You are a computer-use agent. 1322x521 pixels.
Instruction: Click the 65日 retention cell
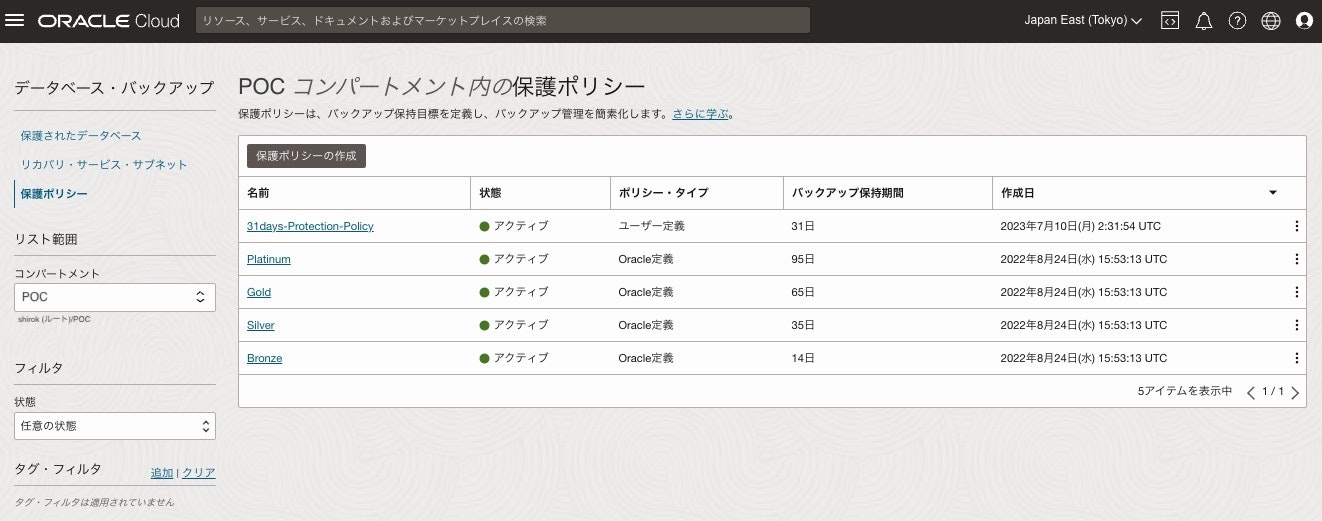(803, 292)
